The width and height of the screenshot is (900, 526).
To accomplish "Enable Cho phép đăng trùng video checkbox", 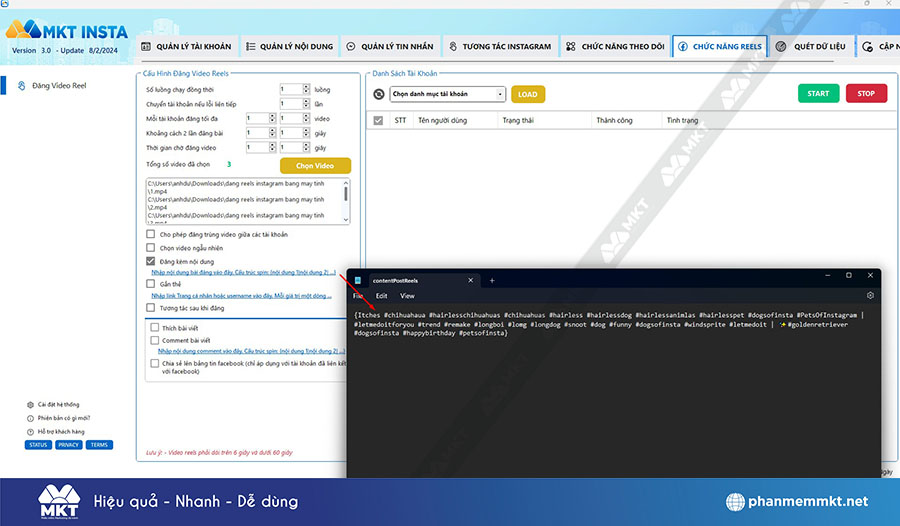I will 150,234.
